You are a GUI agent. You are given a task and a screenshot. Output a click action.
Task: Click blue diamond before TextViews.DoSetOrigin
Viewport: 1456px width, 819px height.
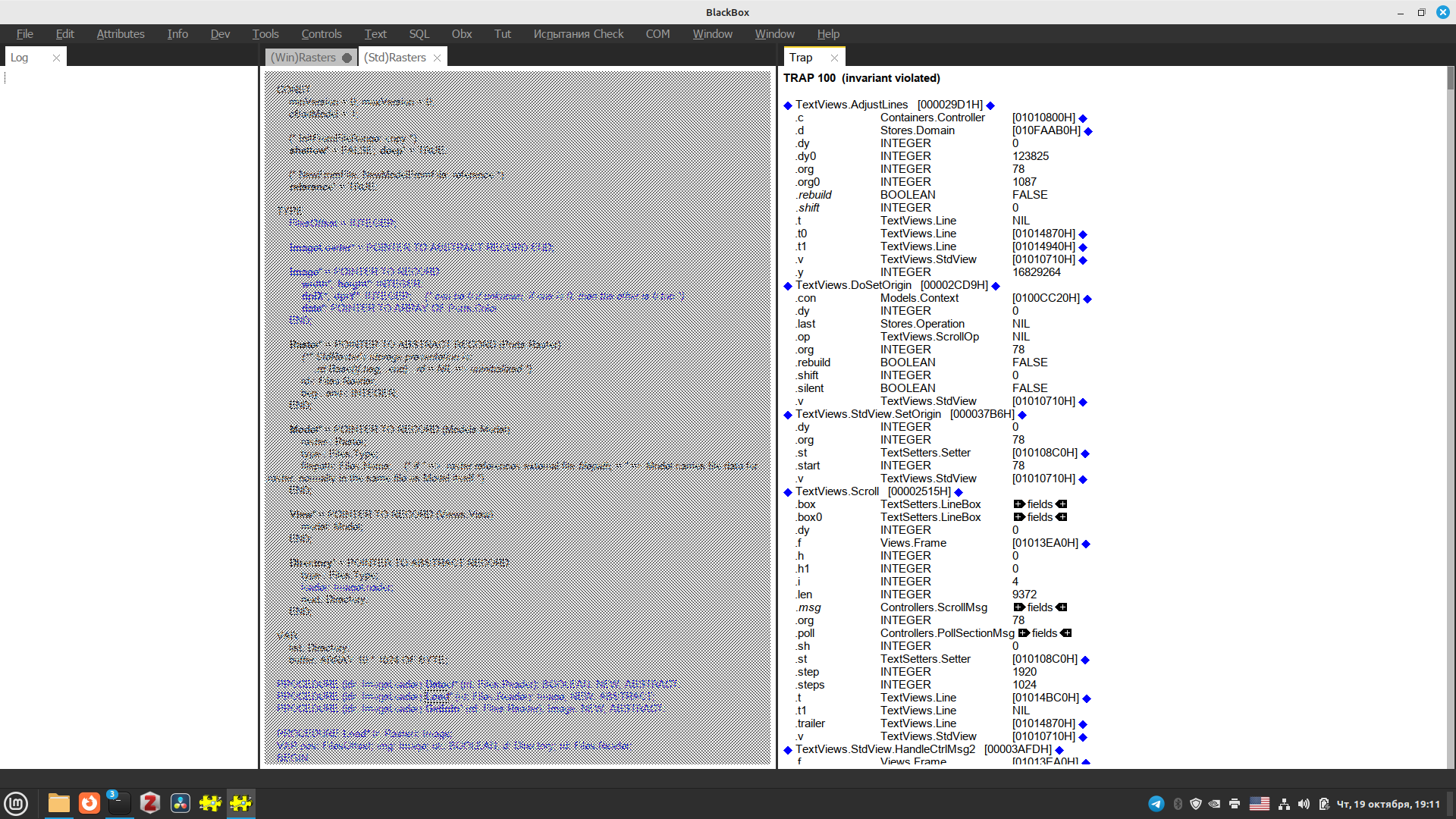click(x=788, y=286)
